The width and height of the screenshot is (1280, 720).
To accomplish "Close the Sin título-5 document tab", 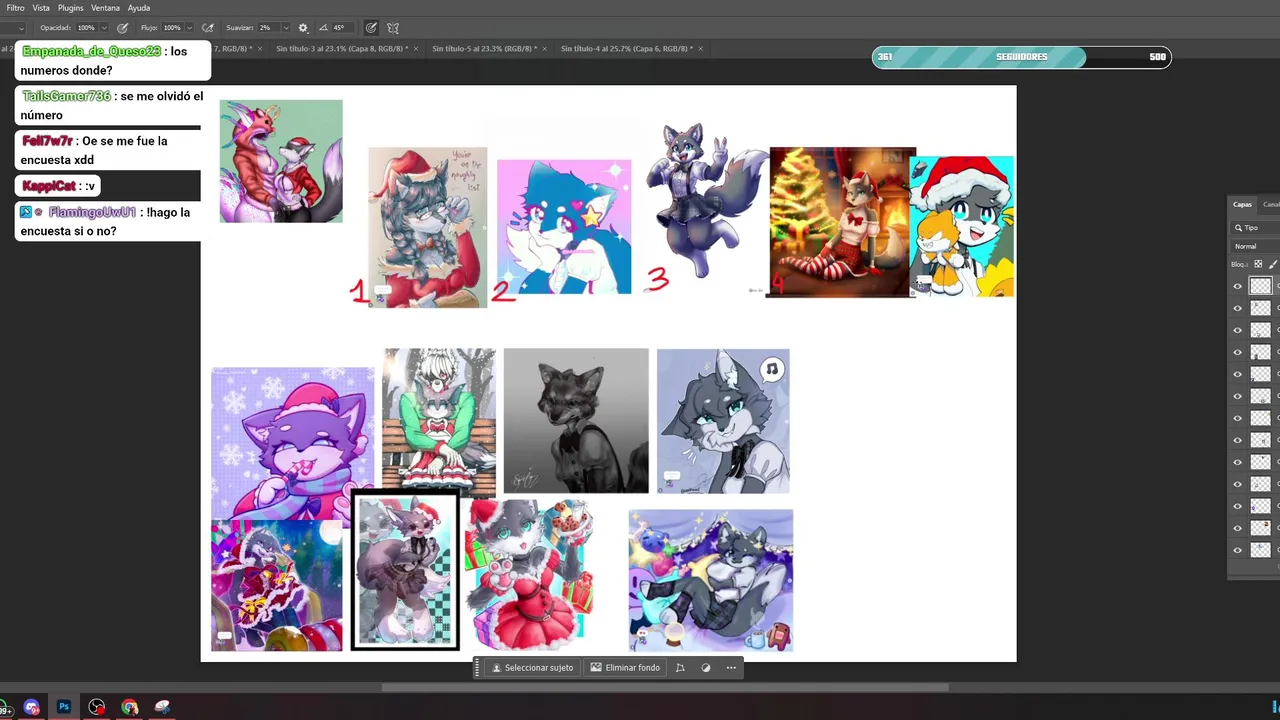I will pyautogui.click(x=545, y=48).
